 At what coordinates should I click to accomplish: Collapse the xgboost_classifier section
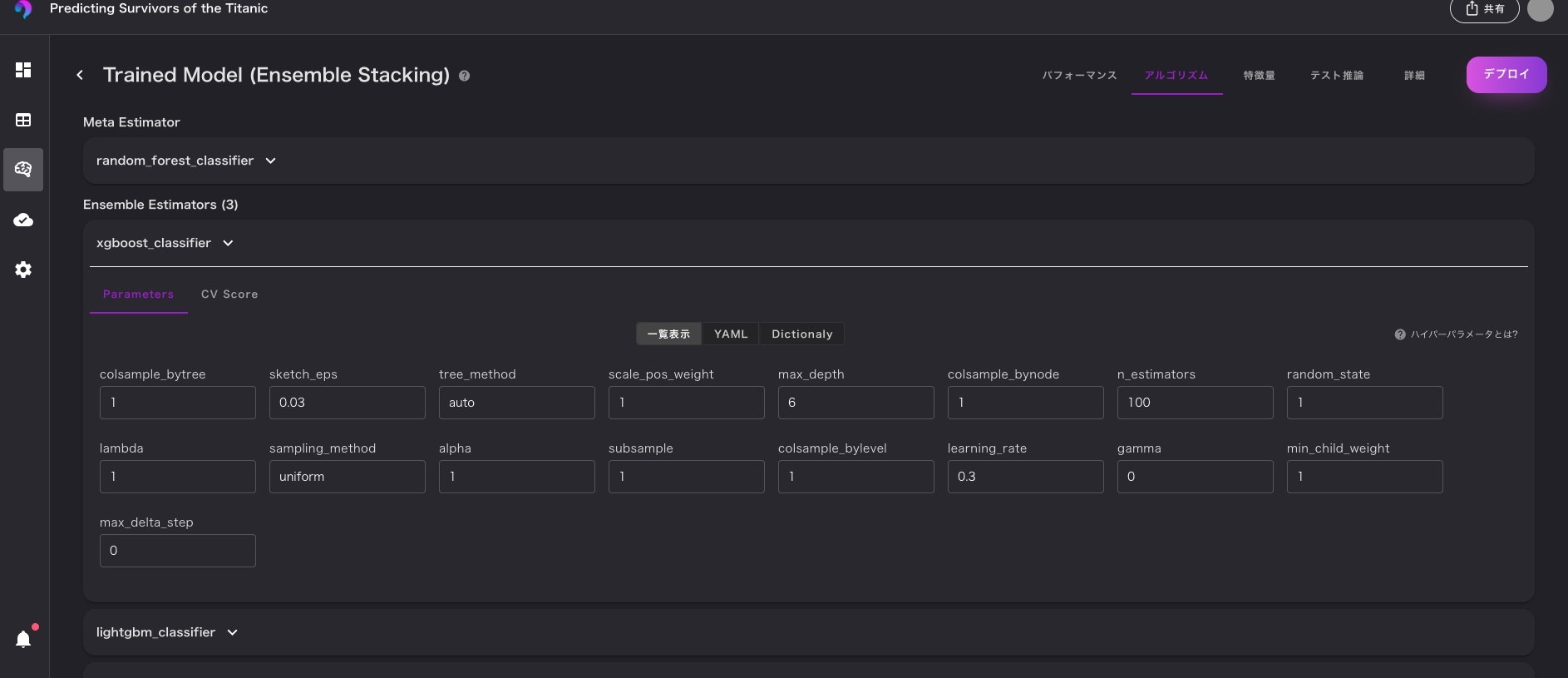[x=808, y=243]
